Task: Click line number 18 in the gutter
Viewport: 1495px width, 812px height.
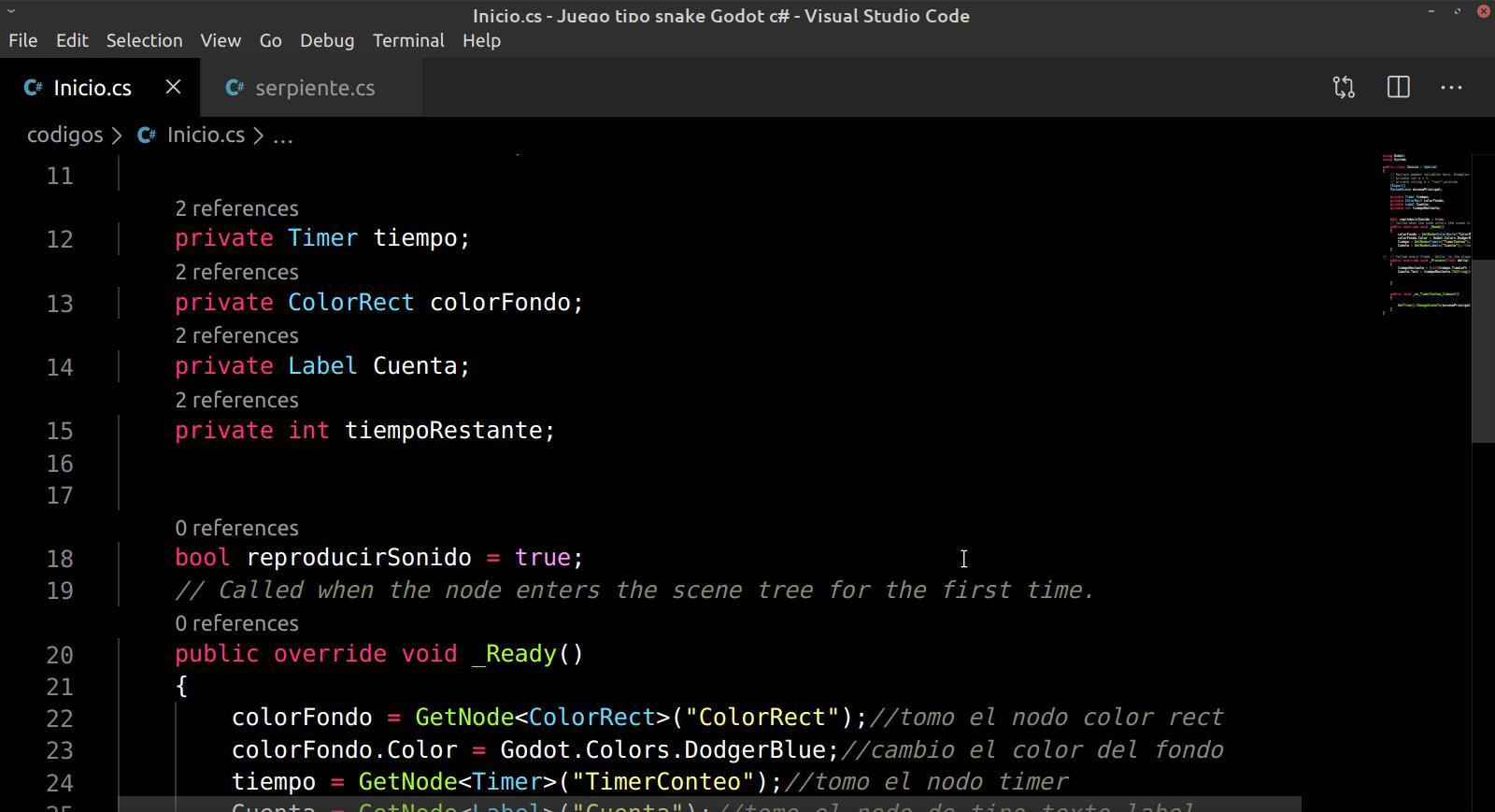Action: [x=60, y=559]
